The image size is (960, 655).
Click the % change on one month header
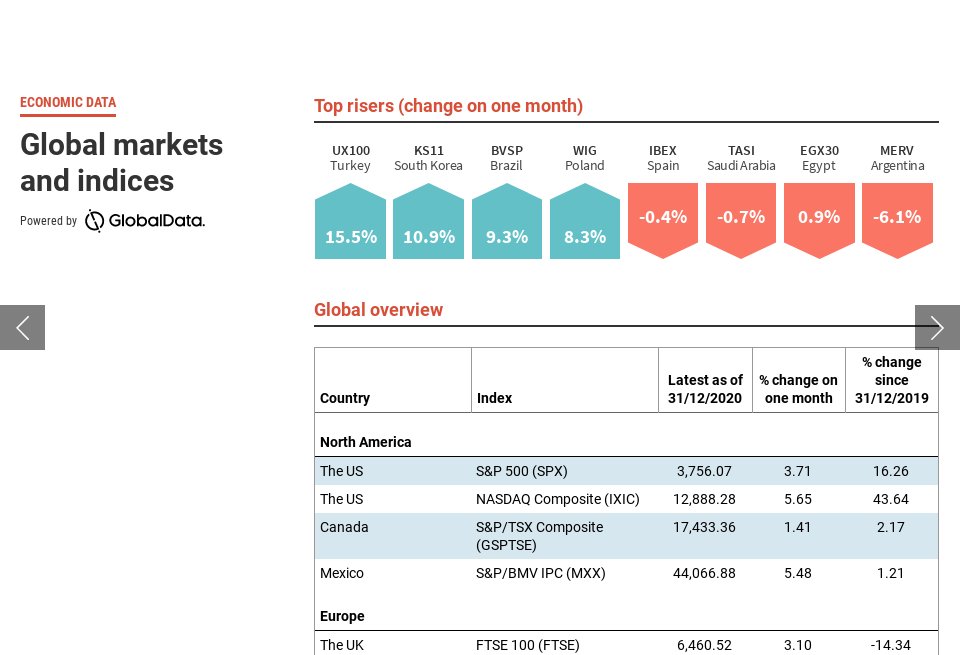[x=798, y=389]
